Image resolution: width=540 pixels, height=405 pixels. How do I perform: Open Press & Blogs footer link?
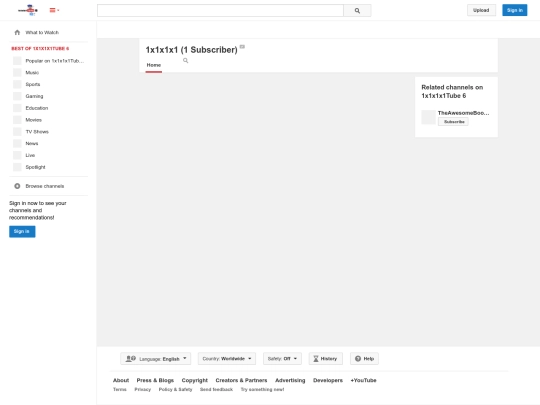click(x=155, y=380)
